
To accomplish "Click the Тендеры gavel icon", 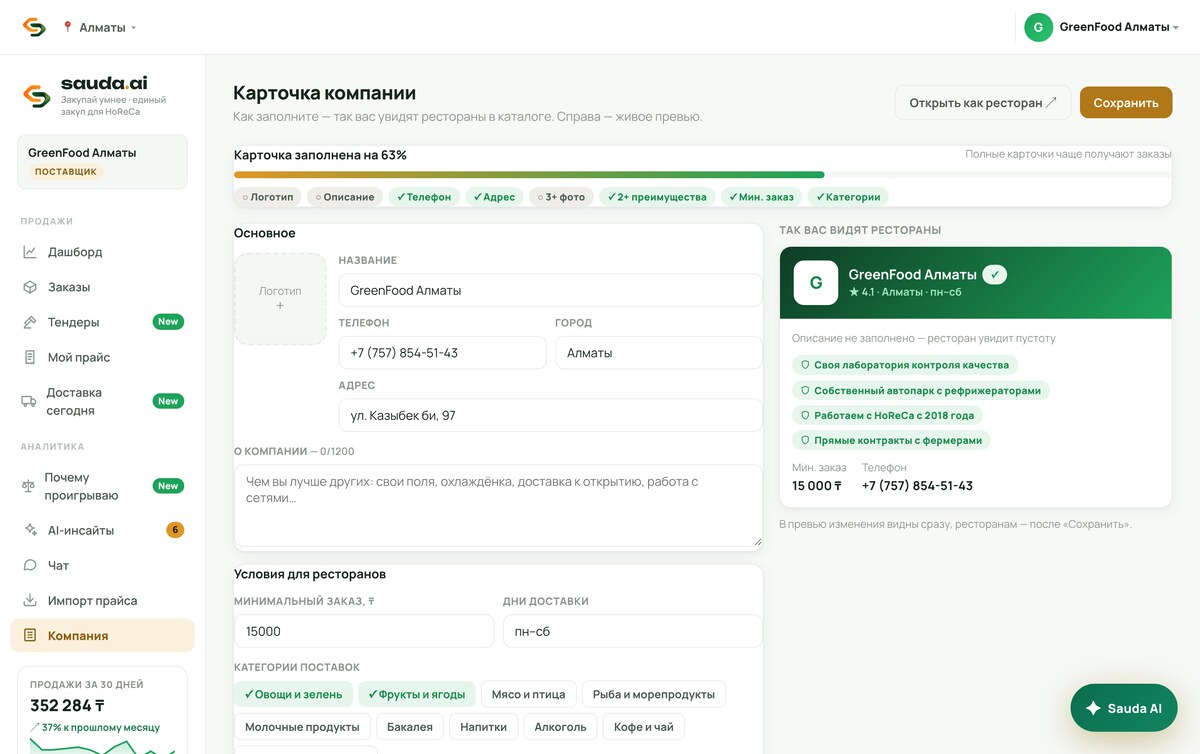I will (x=30, y=322).
